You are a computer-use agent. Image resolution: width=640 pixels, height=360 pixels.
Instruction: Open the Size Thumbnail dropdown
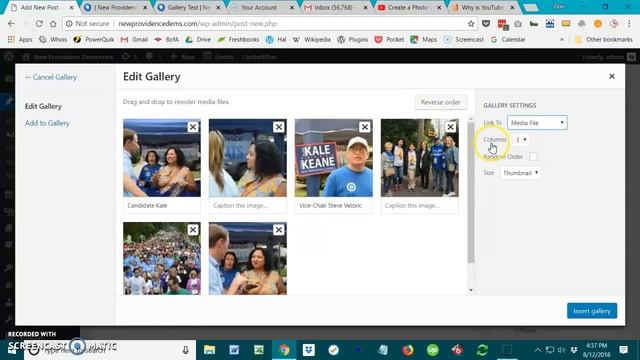[x=520, y=173]
